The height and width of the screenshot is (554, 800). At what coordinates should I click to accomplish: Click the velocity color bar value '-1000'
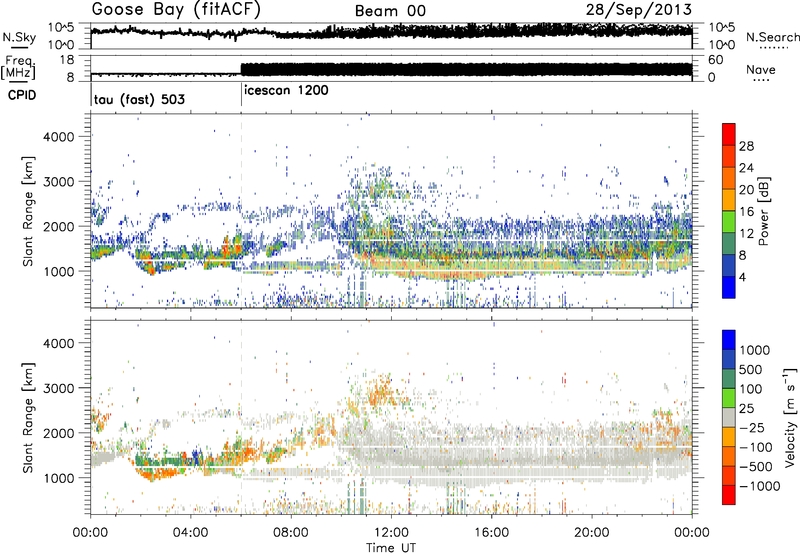pyautogui.click(x=760, y=486)
